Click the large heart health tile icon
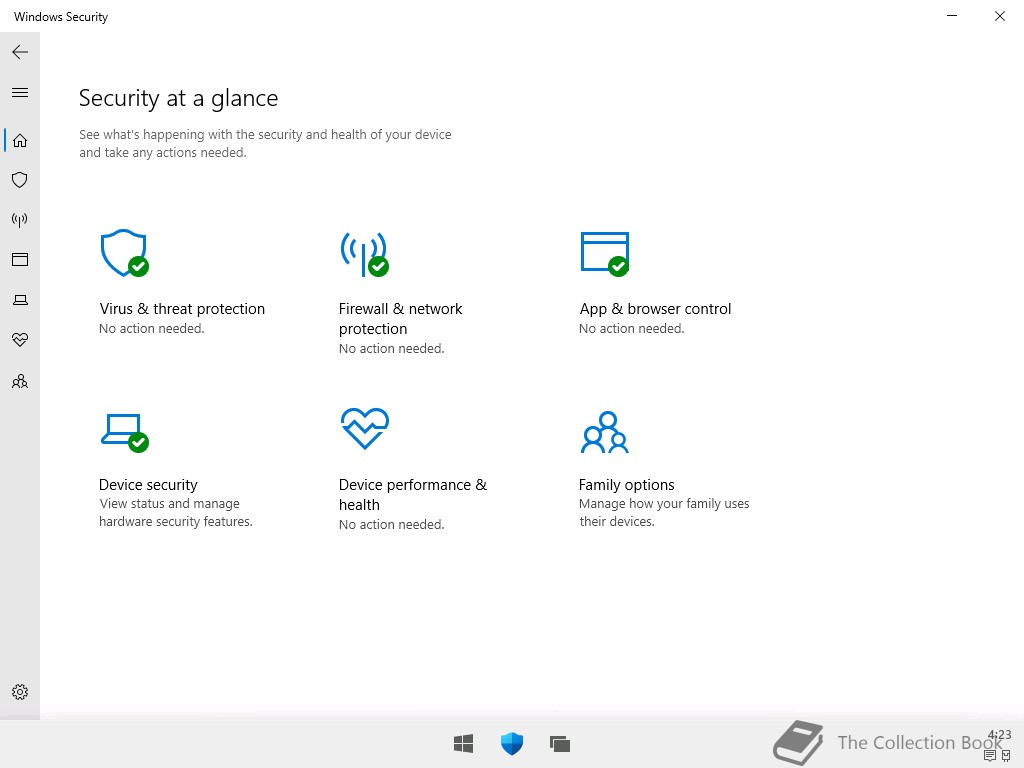Image resolution: width=1024 pixels, height=768 pixels. click(x=364, y=429)
